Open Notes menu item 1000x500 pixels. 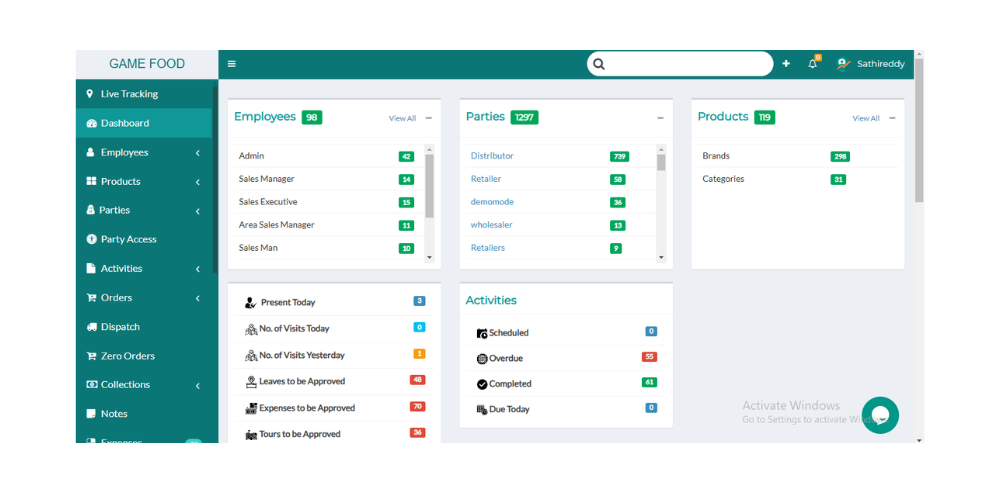(143, 414)
